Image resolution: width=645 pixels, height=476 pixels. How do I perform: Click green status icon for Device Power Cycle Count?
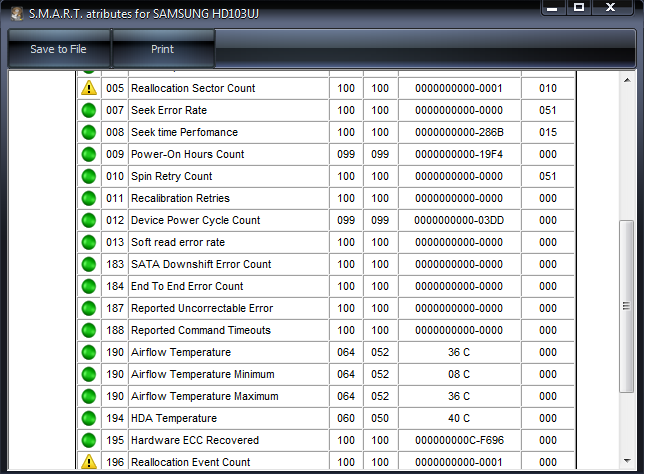pos(89,221)
